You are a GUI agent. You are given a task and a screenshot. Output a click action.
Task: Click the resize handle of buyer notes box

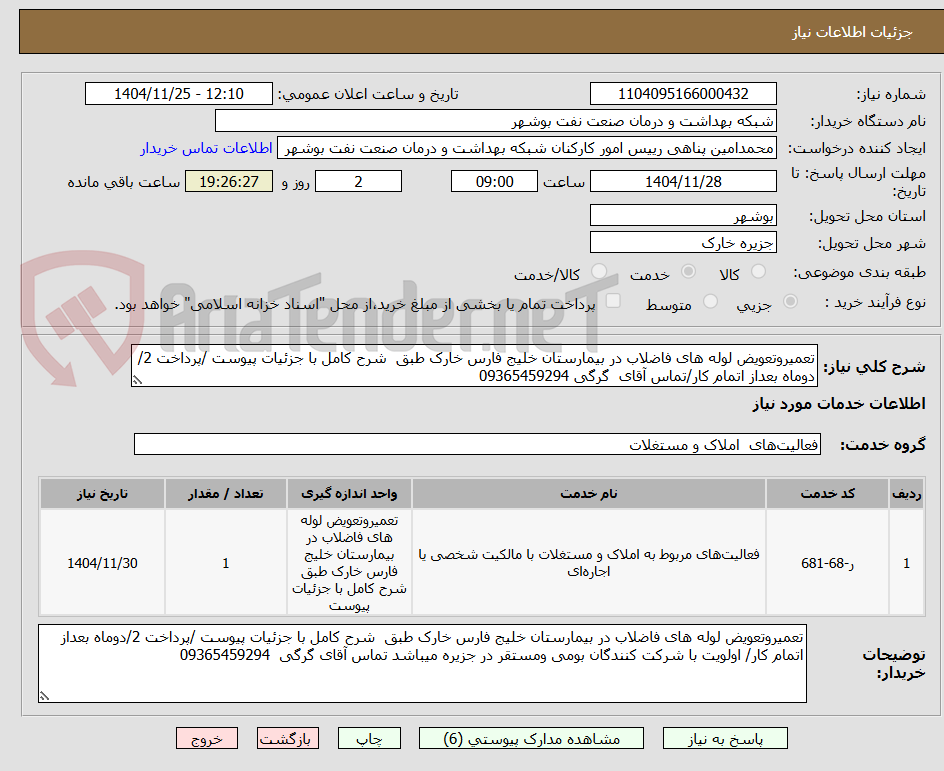44,696
